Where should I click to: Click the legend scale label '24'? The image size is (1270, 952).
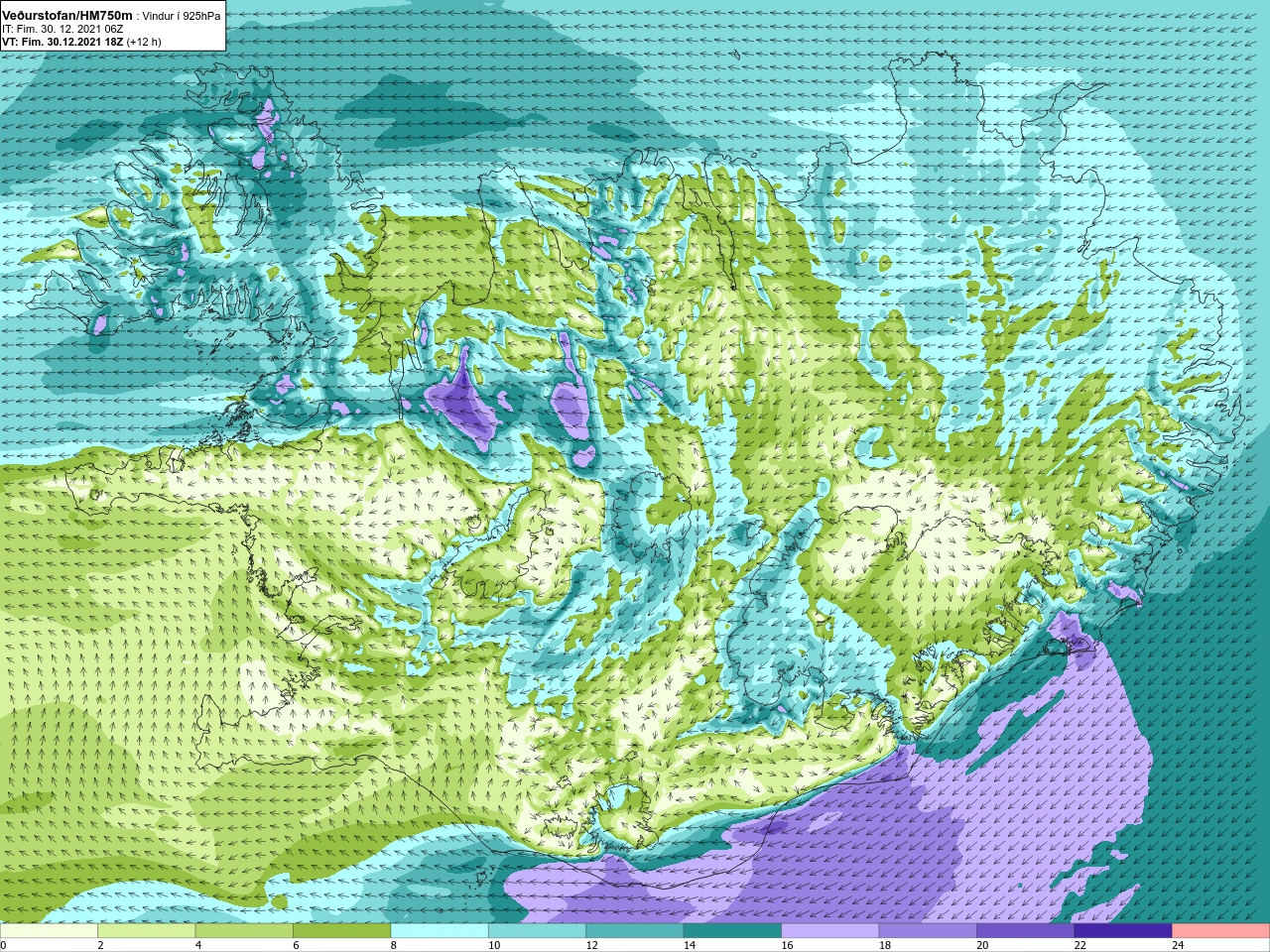point(1177,945)
